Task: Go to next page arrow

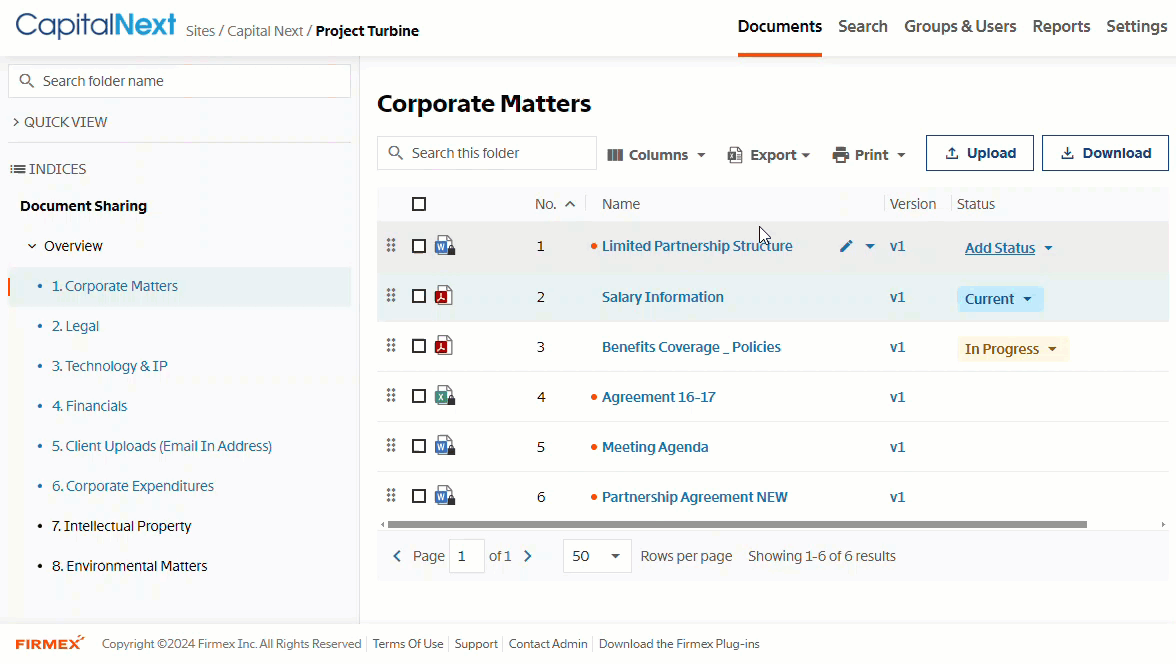Action: coord(528,556)
